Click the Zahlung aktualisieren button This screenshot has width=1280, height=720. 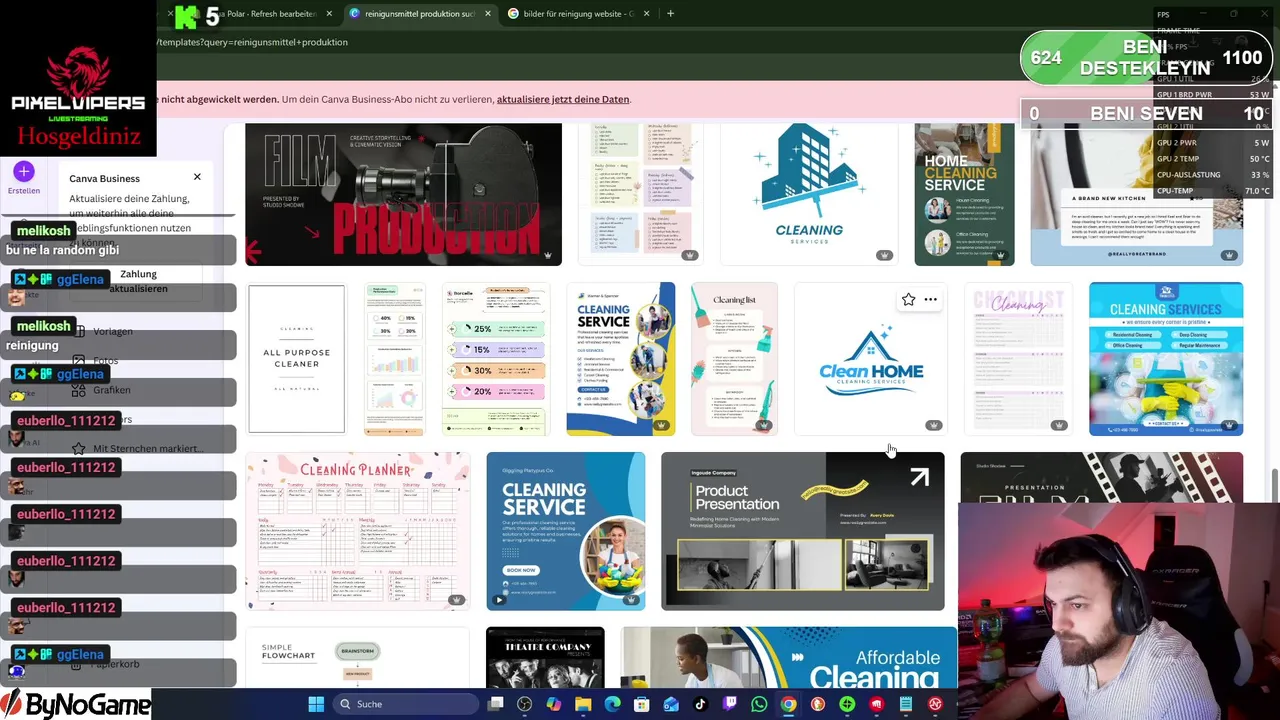click(138, 281)
